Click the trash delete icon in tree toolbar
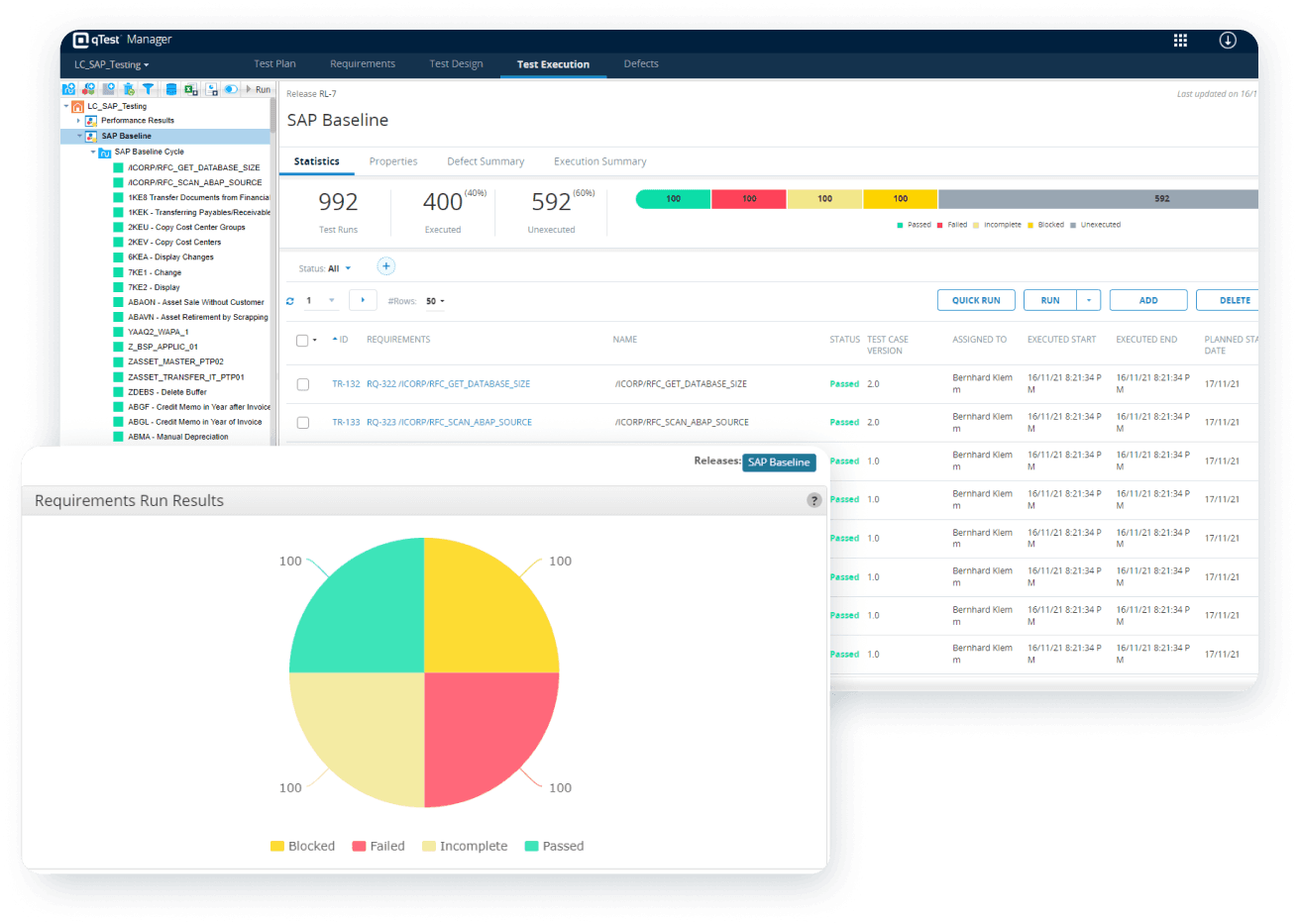This screenshot has height=924, width=1299. (x=129, y=89)
